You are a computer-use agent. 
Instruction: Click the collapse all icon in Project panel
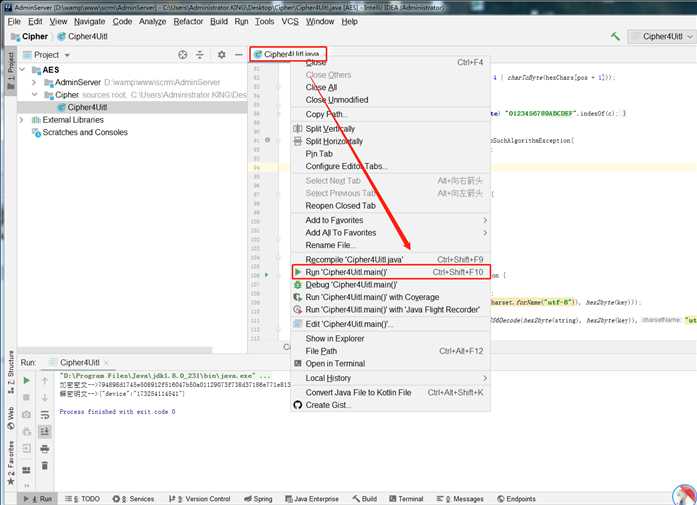click(x=200, y=55)
